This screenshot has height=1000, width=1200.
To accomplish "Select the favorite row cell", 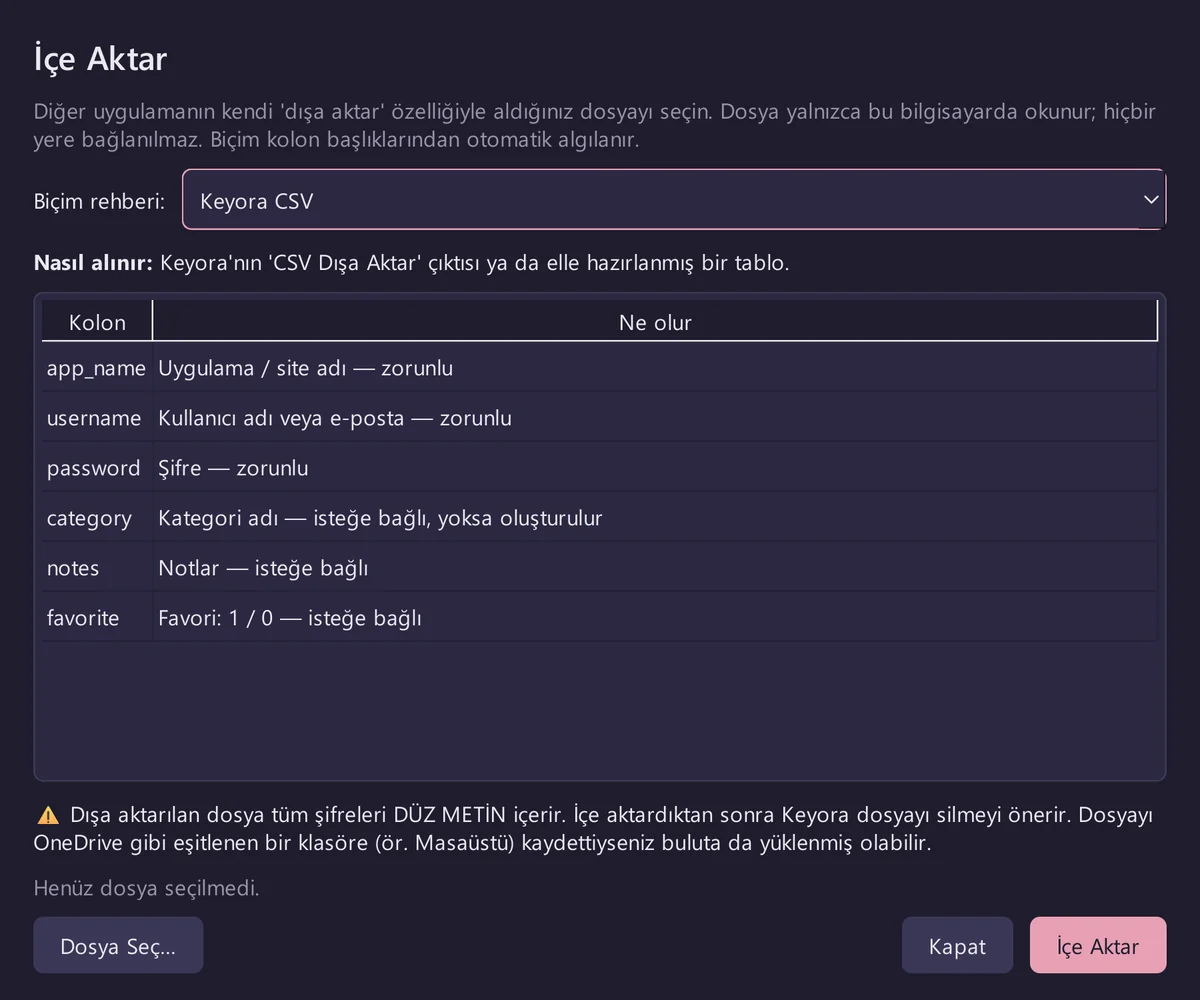I will [x=97, y=618].
